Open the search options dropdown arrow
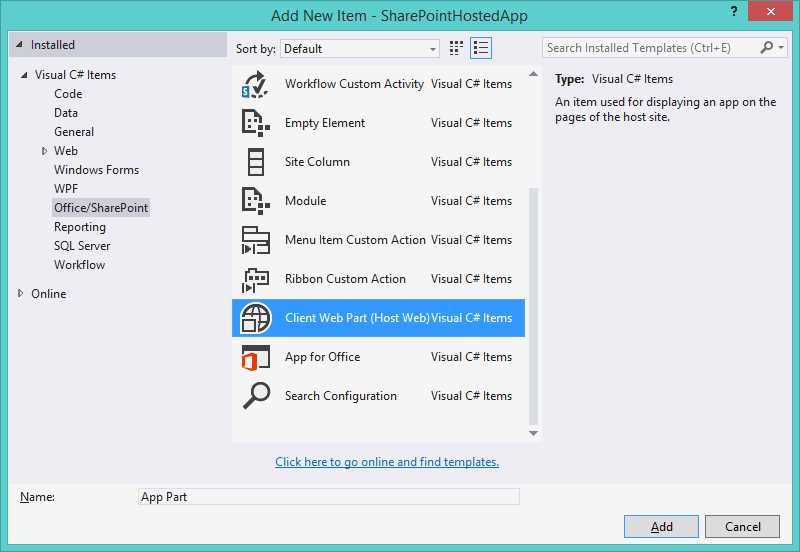 (x=781, y=47)
